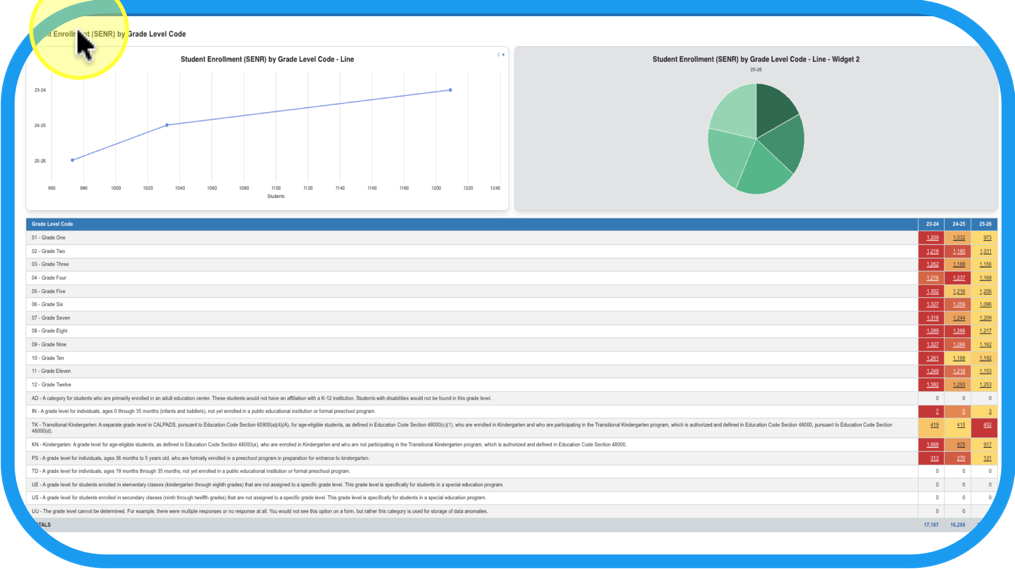Sort by the 23-24 column header
The height and width of the screenshot is (569, 1015).
pos(932,224)
